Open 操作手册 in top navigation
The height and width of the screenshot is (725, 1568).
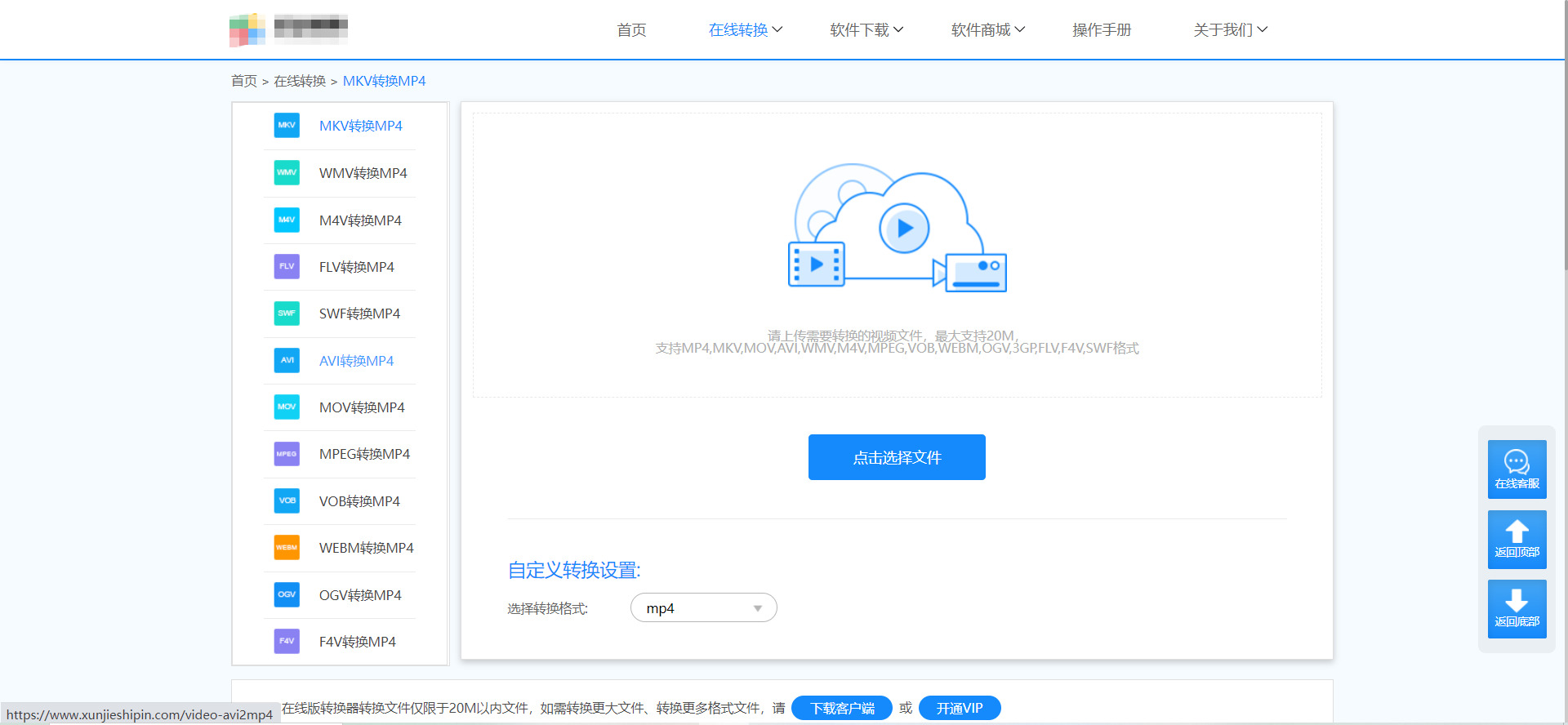pyautogui.click(x=1102, y=30)
